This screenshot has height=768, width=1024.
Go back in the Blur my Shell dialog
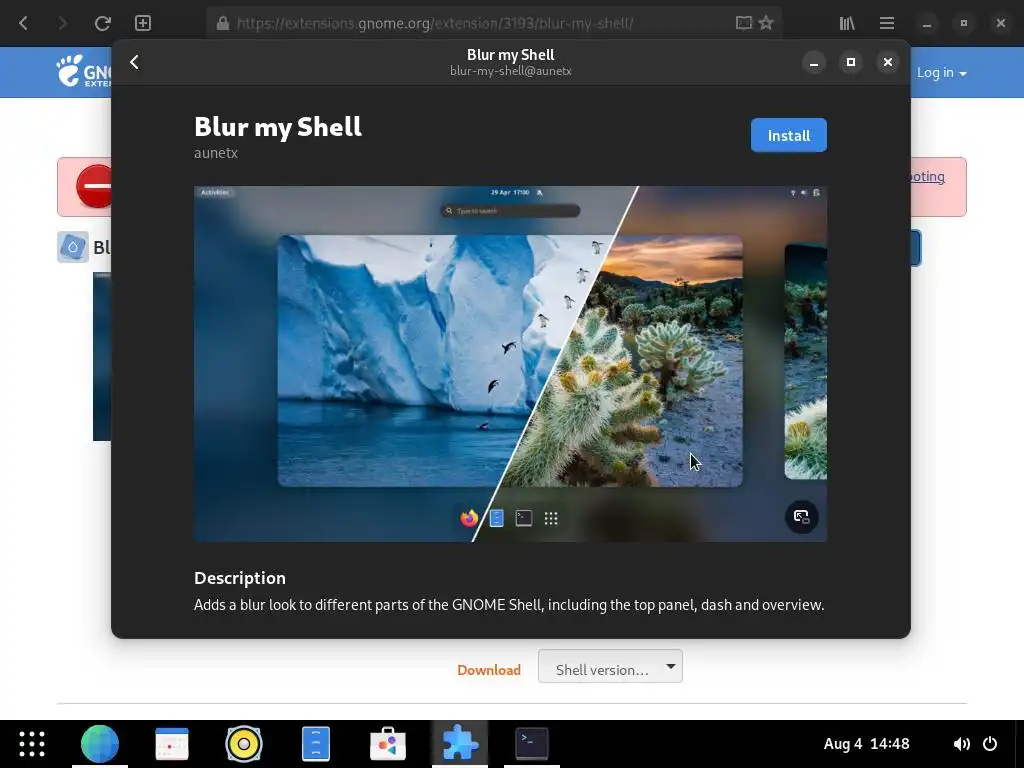(x=135, y=62)
